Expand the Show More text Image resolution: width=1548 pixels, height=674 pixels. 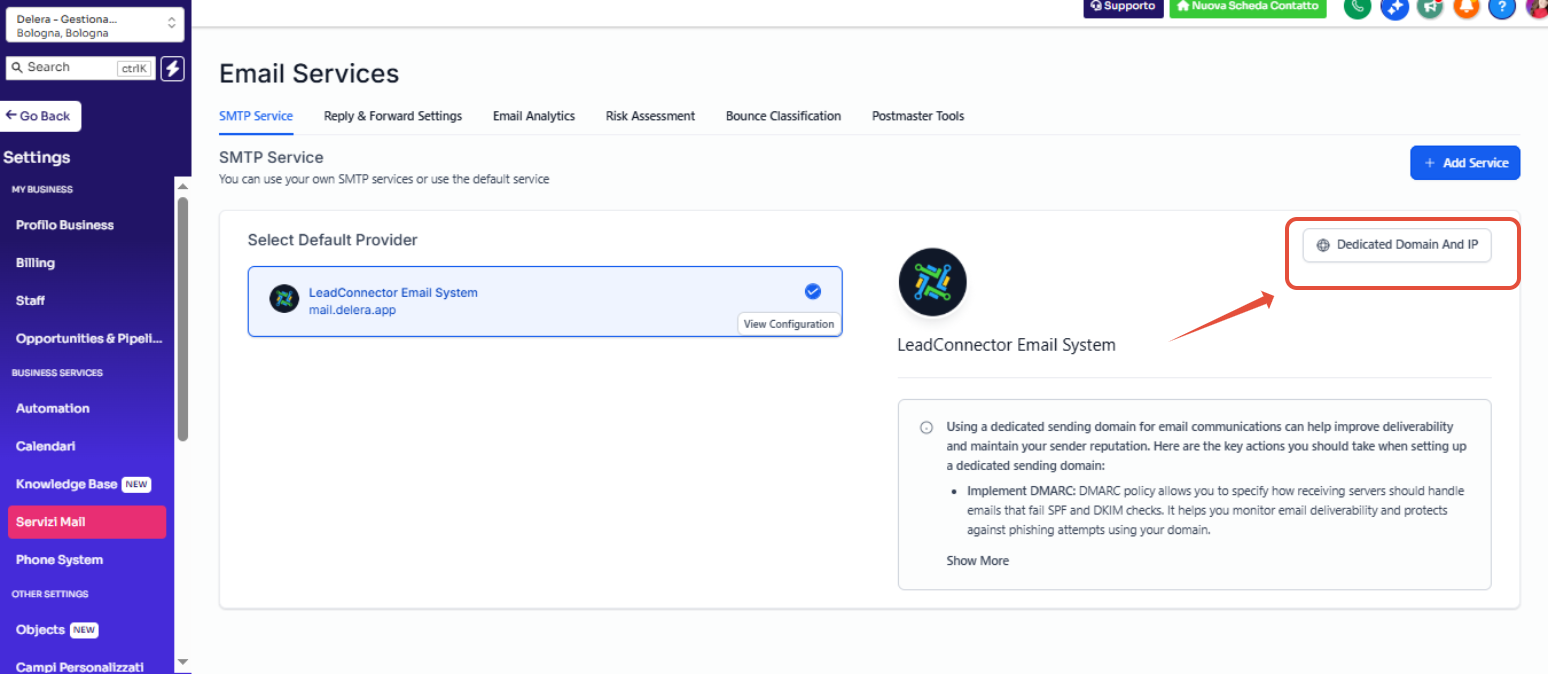tap(977, 561)
